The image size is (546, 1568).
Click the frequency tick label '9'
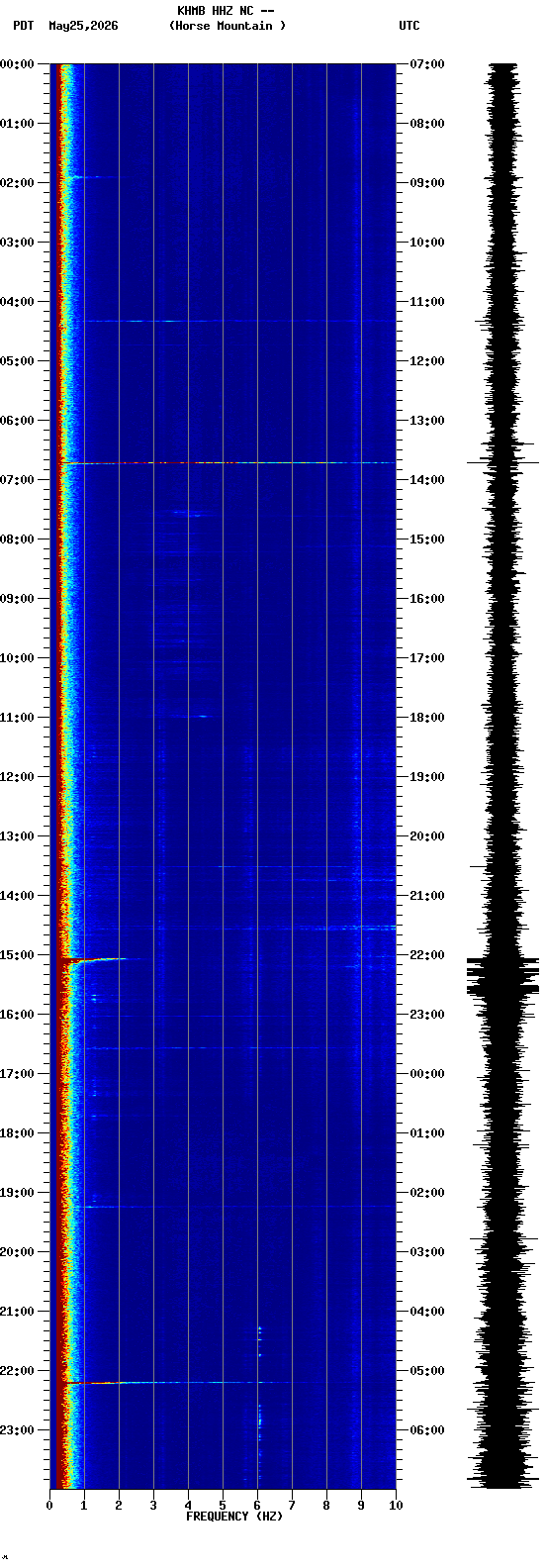(x=361, y=1506)
